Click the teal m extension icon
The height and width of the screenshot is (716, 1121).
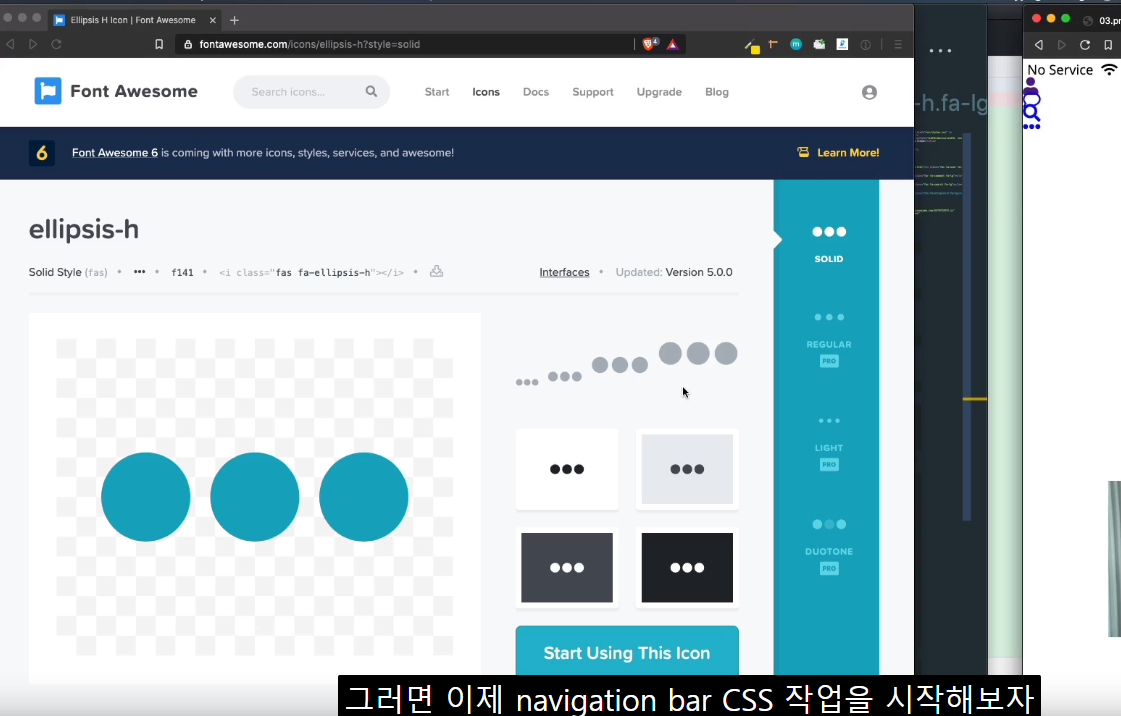(x=796, y=44)
